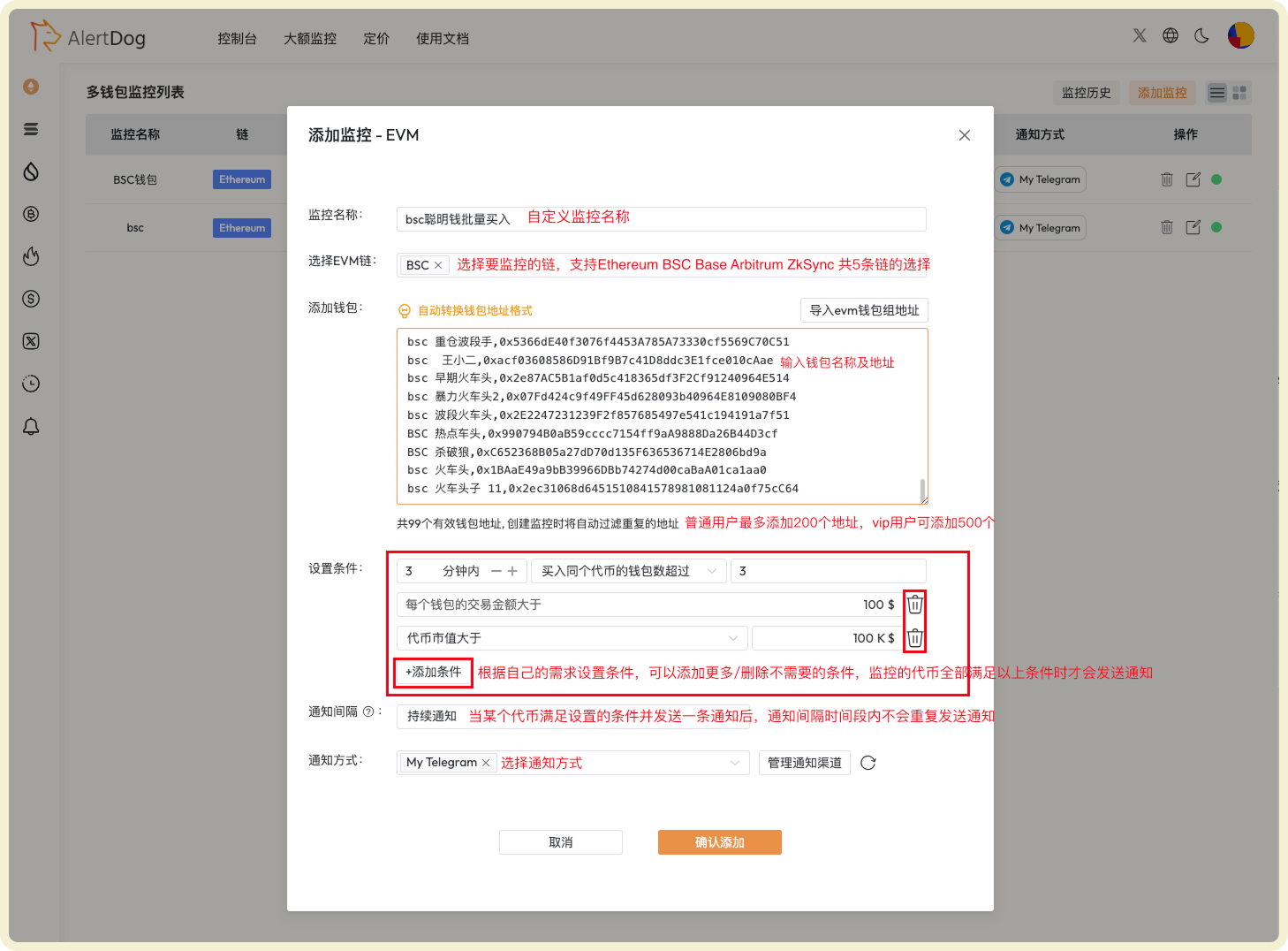The height and width of the screenshot is (951, 1288).
Task: Click My Telegram tag in BSC钱包 row
Action: pyautogui.click(x=1041, y=179)
